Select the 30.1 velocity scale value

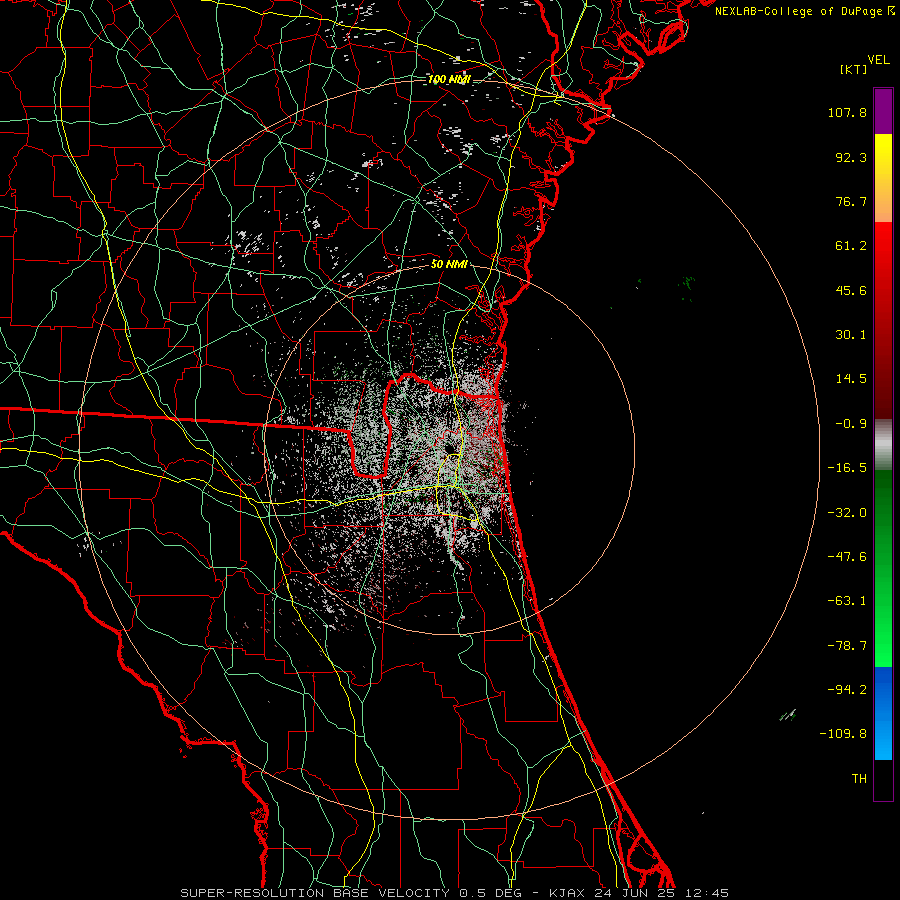851,335
